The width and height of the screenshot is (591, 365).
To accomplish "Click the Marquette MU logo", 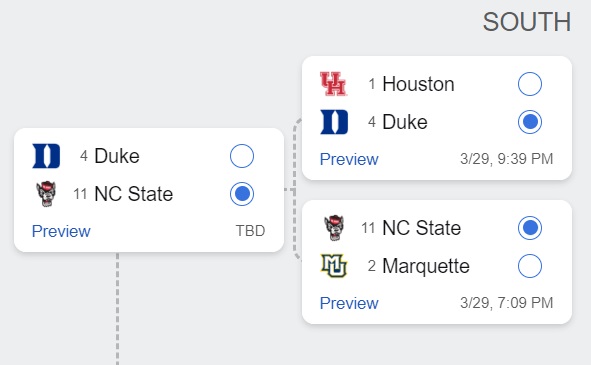I will tap(334, 266).
